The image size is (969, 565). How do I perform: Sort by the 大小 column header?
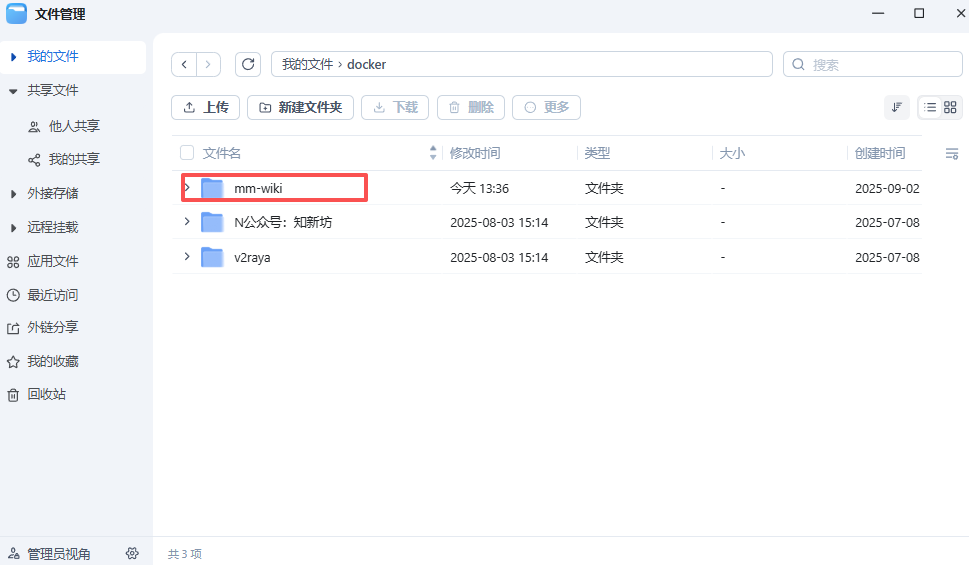coord(732,153)
